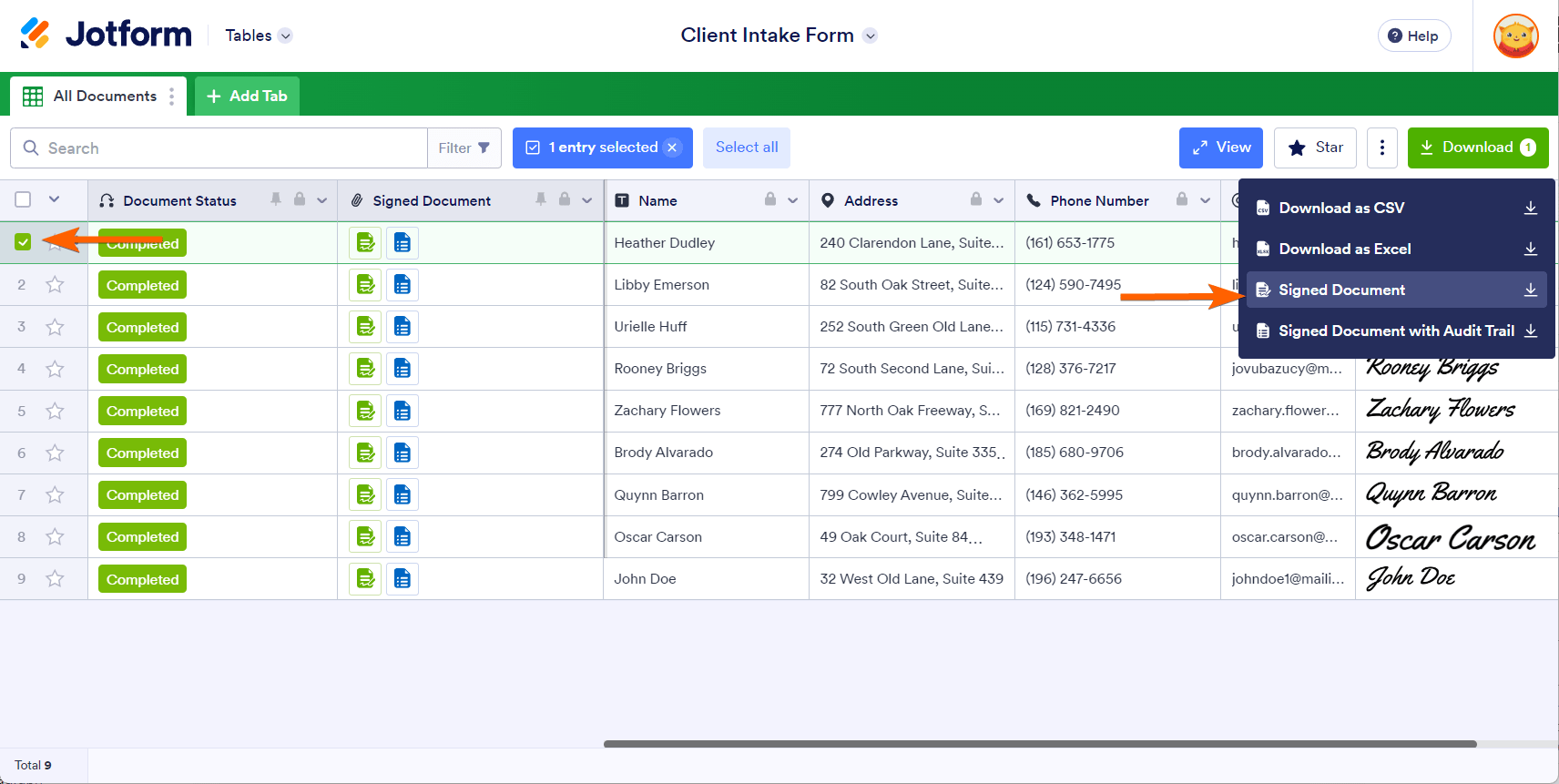Star the Libby Emerson row

(x=56, y=285)
